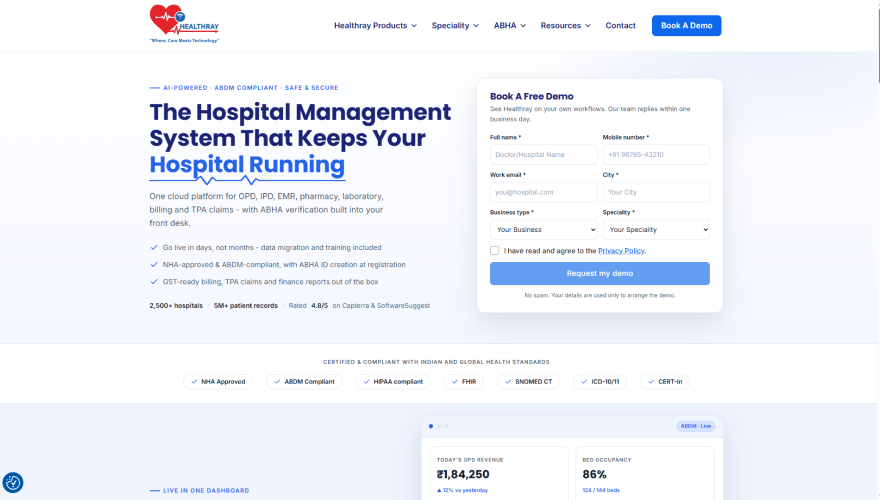Click the CERT-In badge
This screenshot has height=500, width=880.
(x=664, y=382)
